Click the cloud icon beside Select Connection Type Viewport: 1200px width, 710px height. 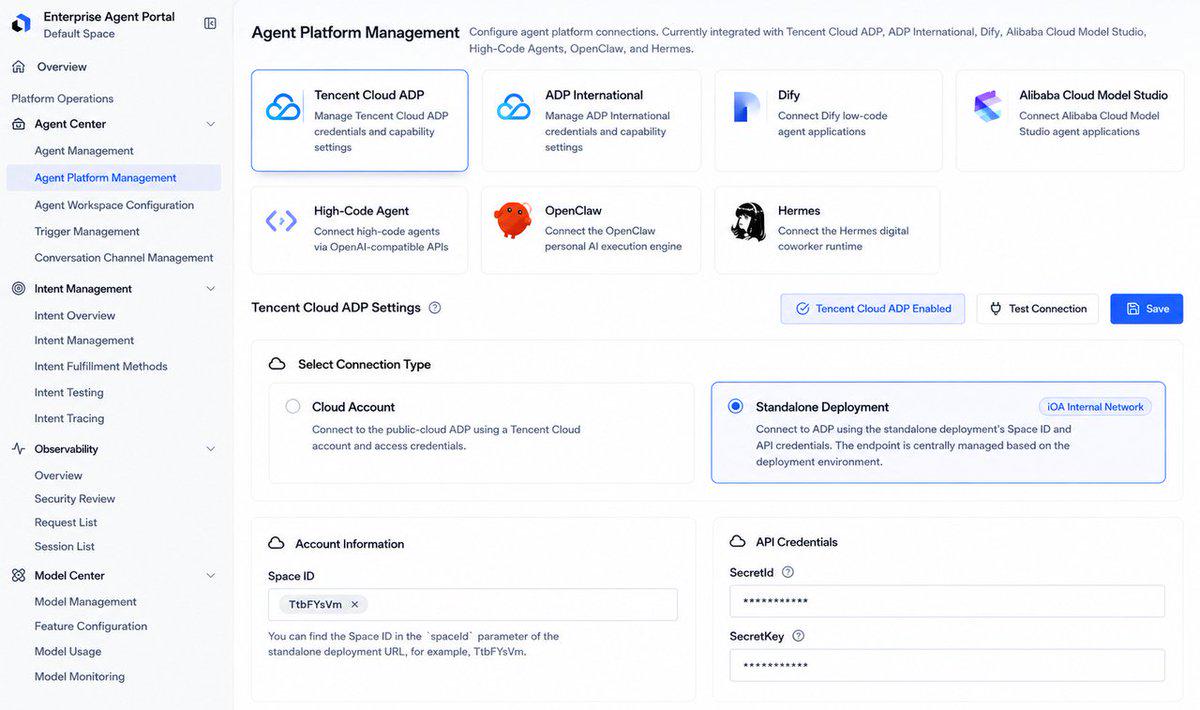tap(277, 364)
